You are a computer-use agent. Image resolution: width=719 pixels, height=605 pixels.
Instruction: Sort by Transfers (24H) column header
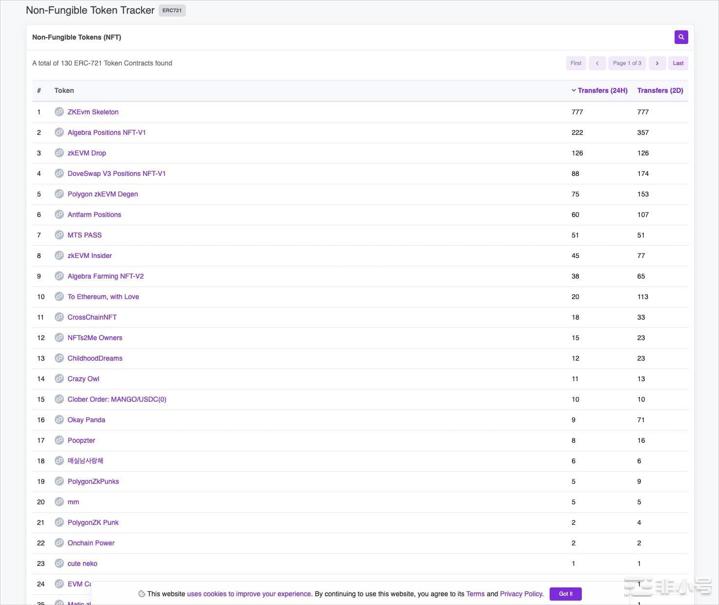tap(602, 91)
